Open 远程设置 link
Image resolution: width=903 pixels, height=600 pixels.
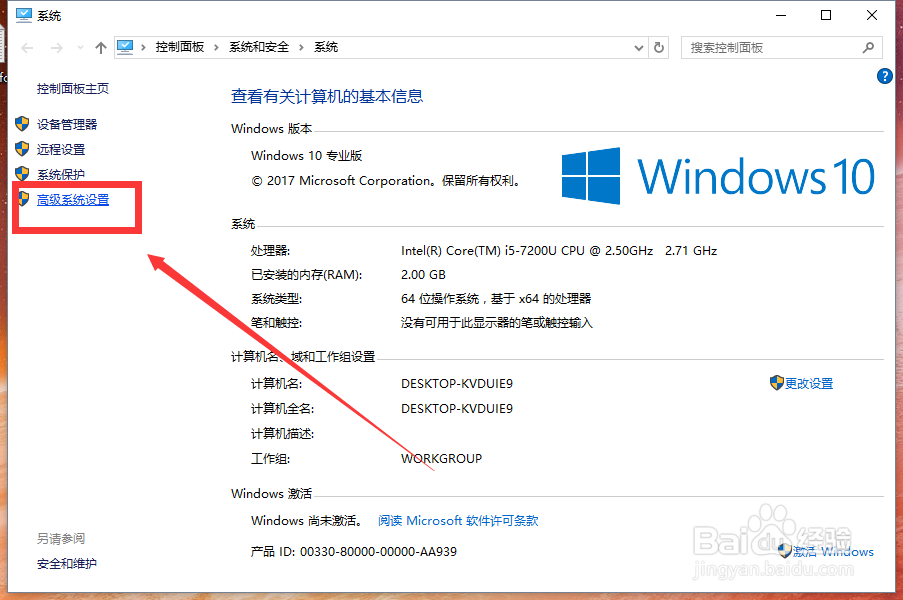click(60, 150)
